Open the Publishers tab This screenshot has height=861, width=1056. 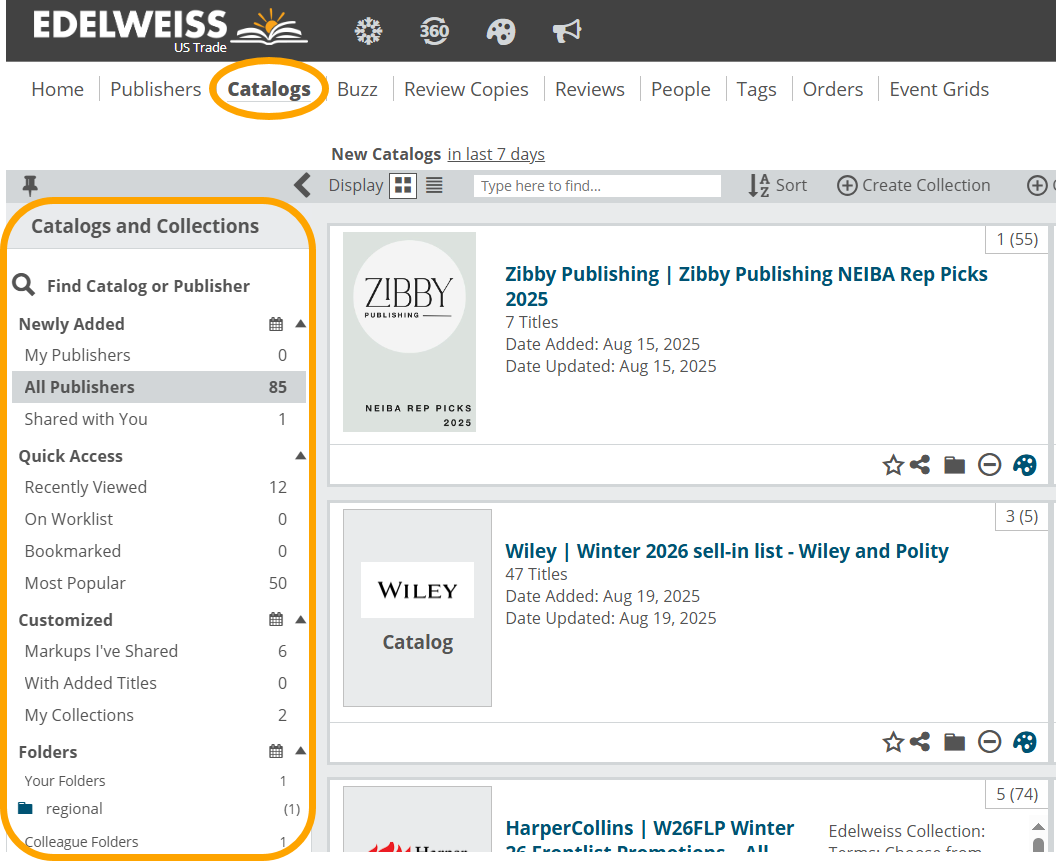tap(156, 89)
